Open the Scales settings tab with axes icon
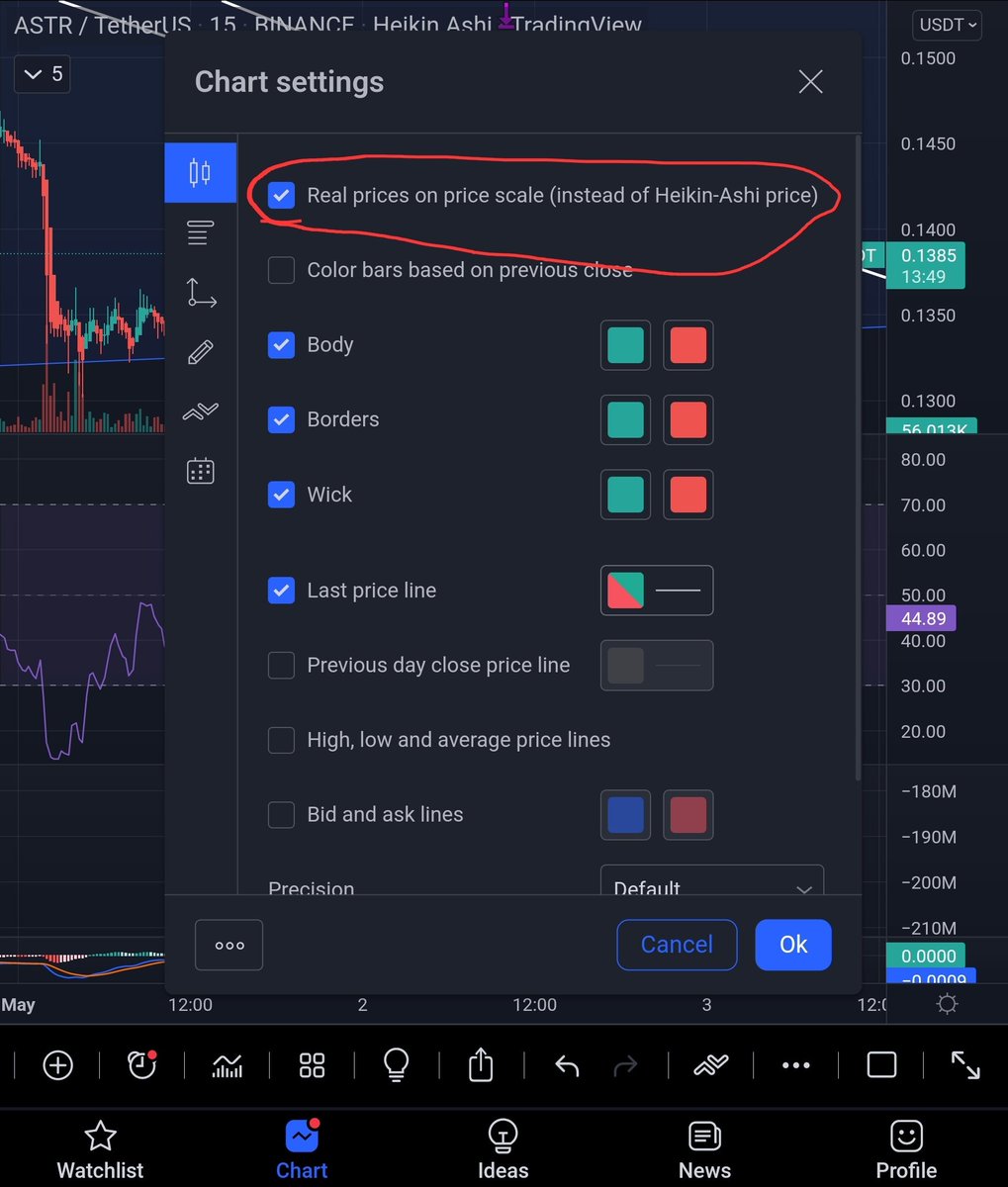The image size is (1008, 1187). pyautogui.click(x=200, y=293)
